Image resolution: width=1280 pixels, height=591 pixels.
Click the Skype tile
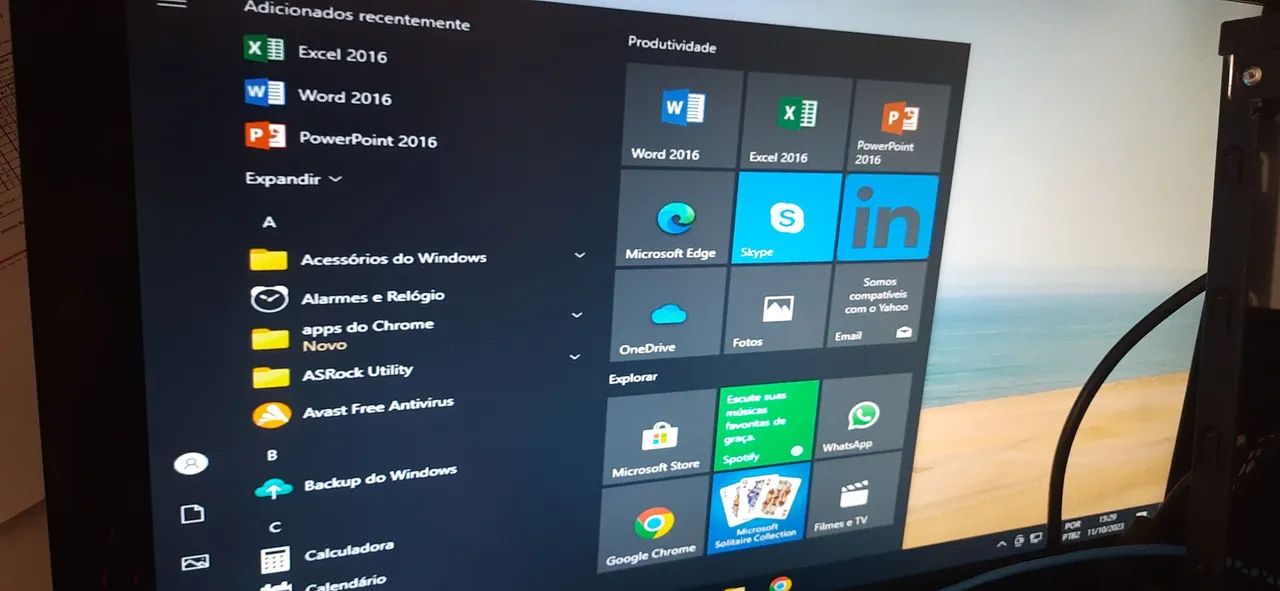click(x=786, y=219)
